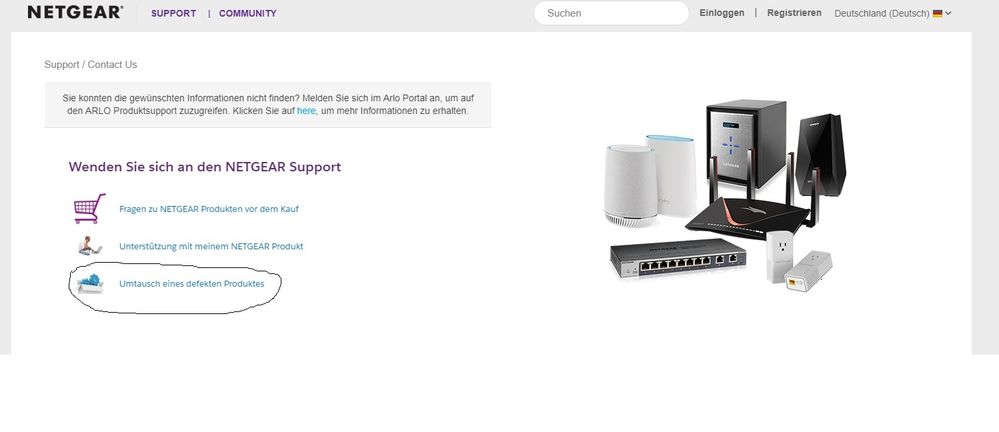The width and height of the screenshot is (999, 432).
Task: Click the person with laptop icon
Action: 90,246
